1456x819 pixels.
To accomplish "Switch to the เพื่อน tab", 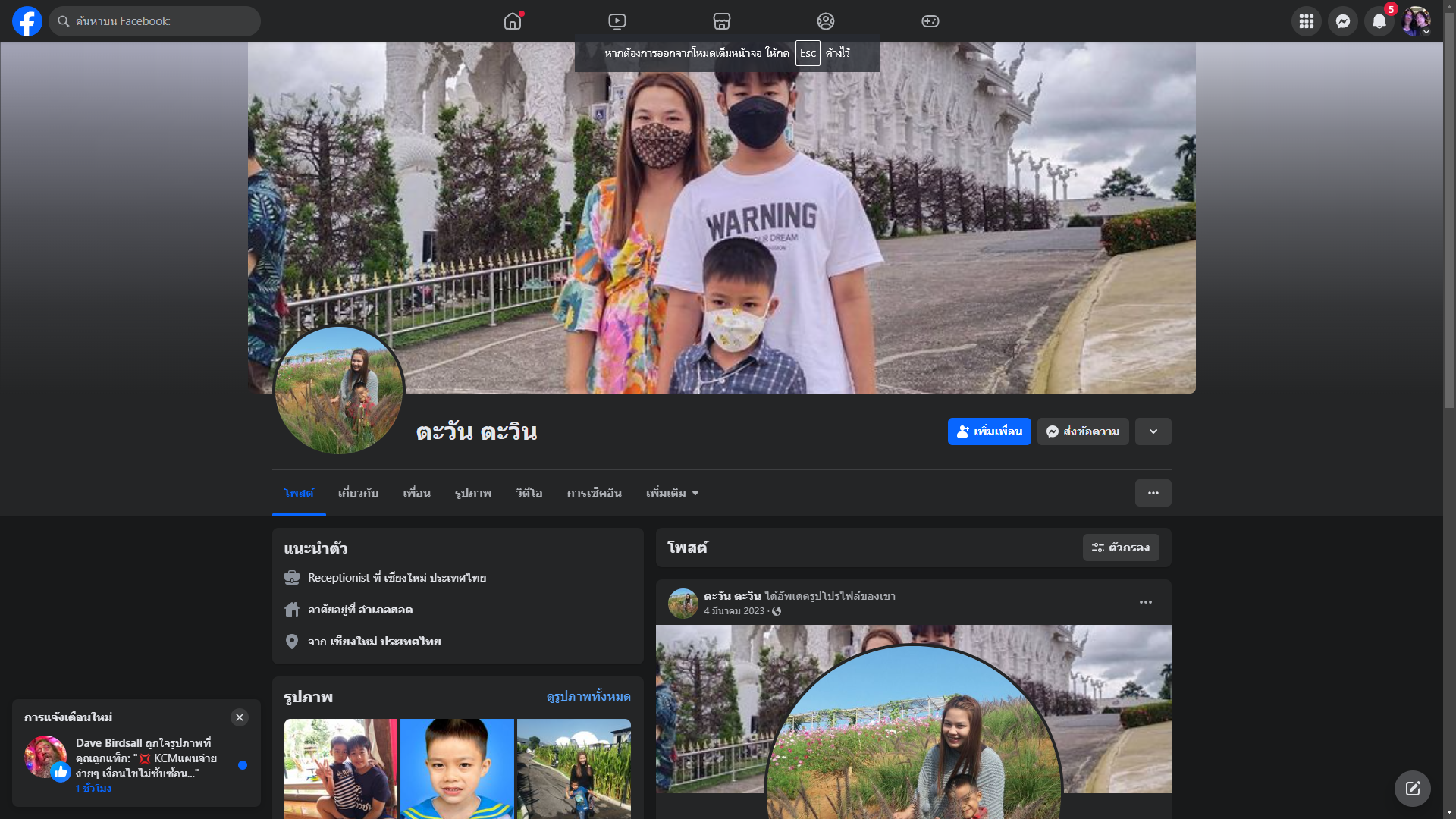I will tap(416, 493).
